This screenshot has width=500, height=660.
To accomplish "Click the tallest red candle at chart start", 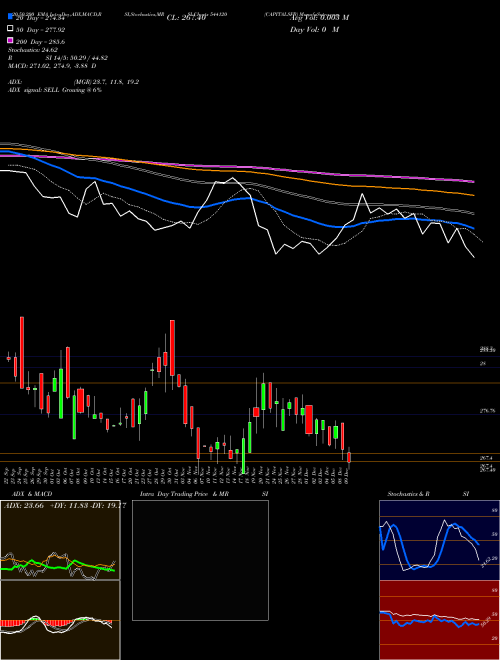I will pyautogui.click(x=22, y=352).
